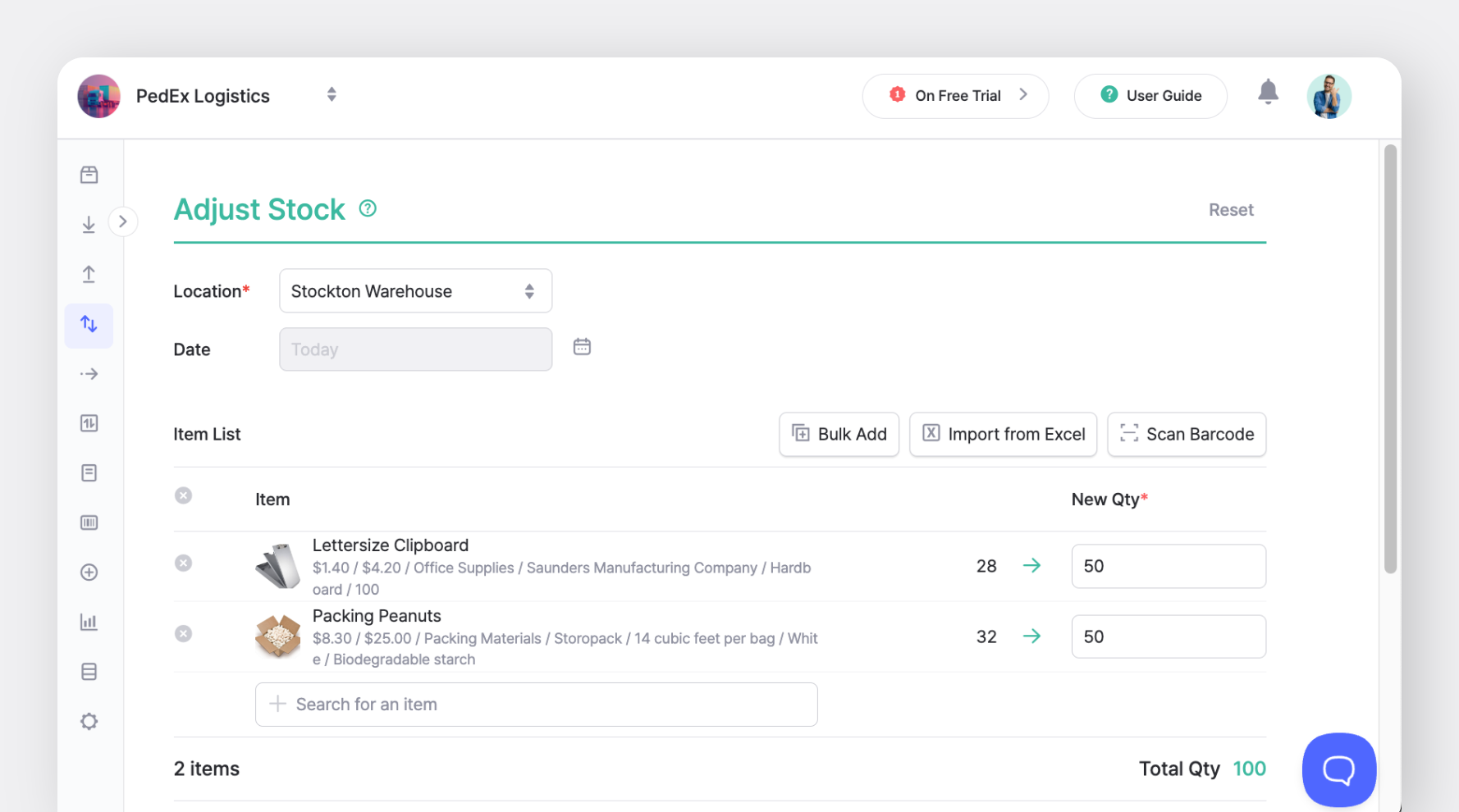Open the Stock Out sidebar icon
1459x812 pixels.
click(x=89, y=274)
